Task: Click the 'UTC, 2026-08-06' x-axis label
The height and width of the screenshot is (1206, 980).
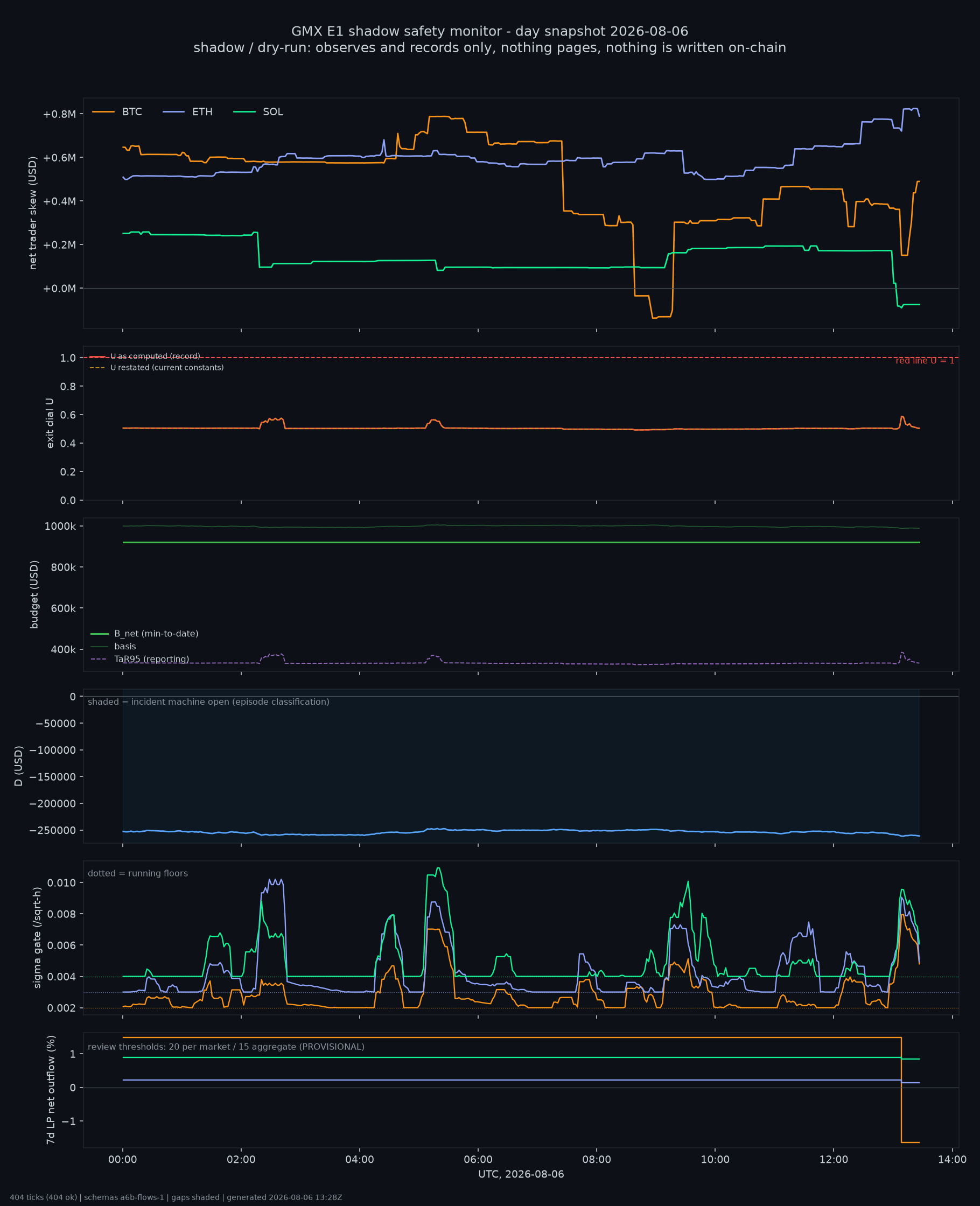Action: point(521,1174)
